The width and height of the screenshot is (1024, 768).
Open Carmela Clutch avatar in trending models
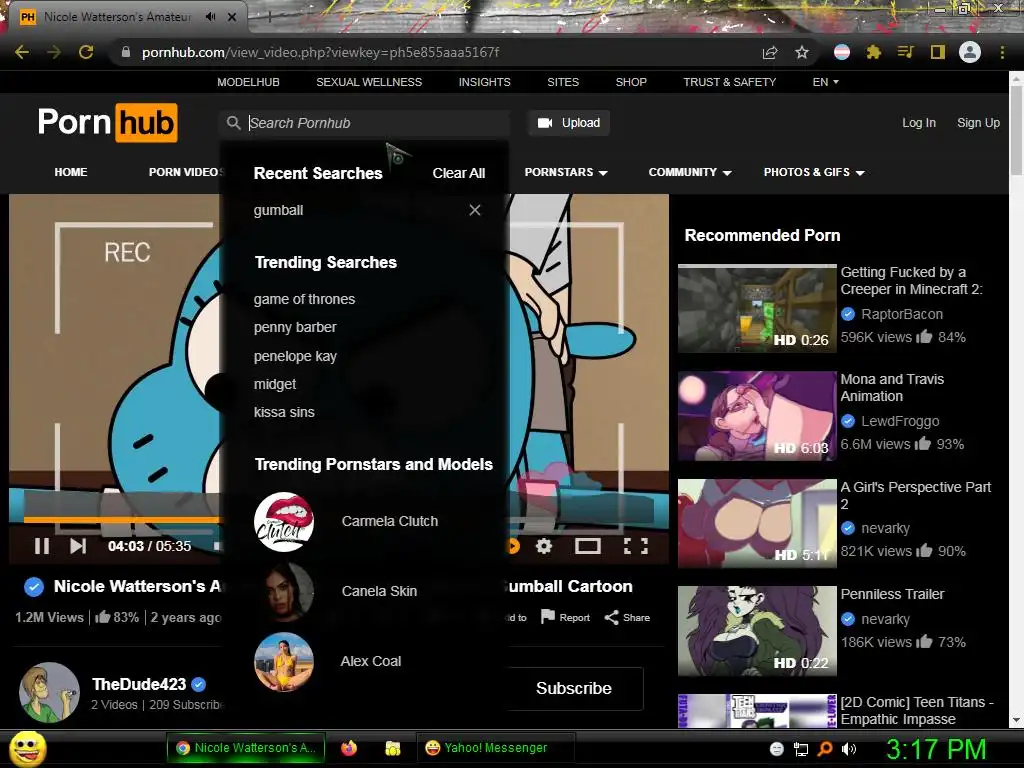[284, 521]
